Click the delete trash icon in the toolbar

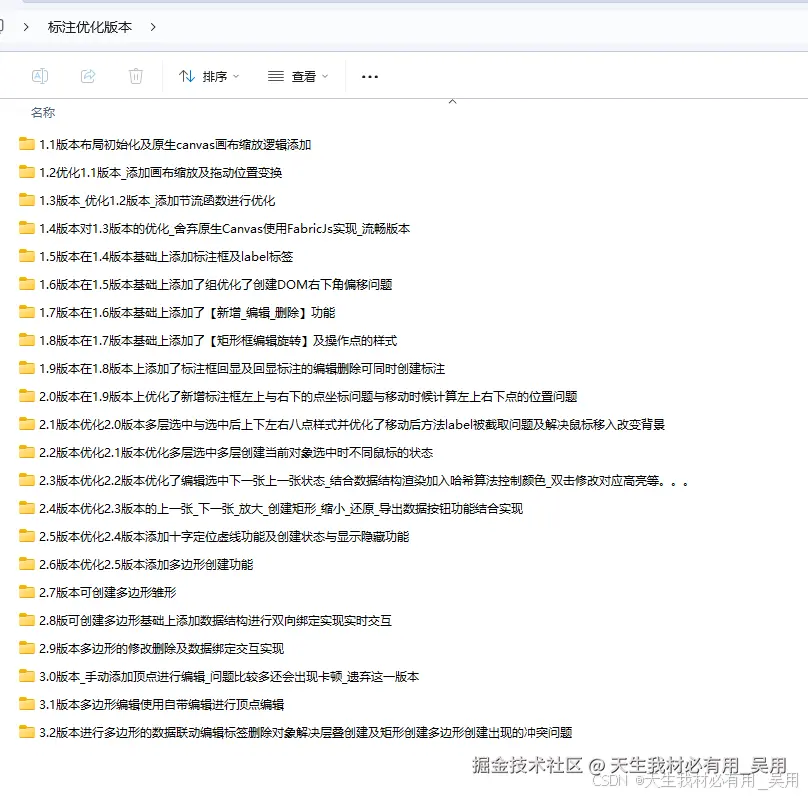pos(136,76)
